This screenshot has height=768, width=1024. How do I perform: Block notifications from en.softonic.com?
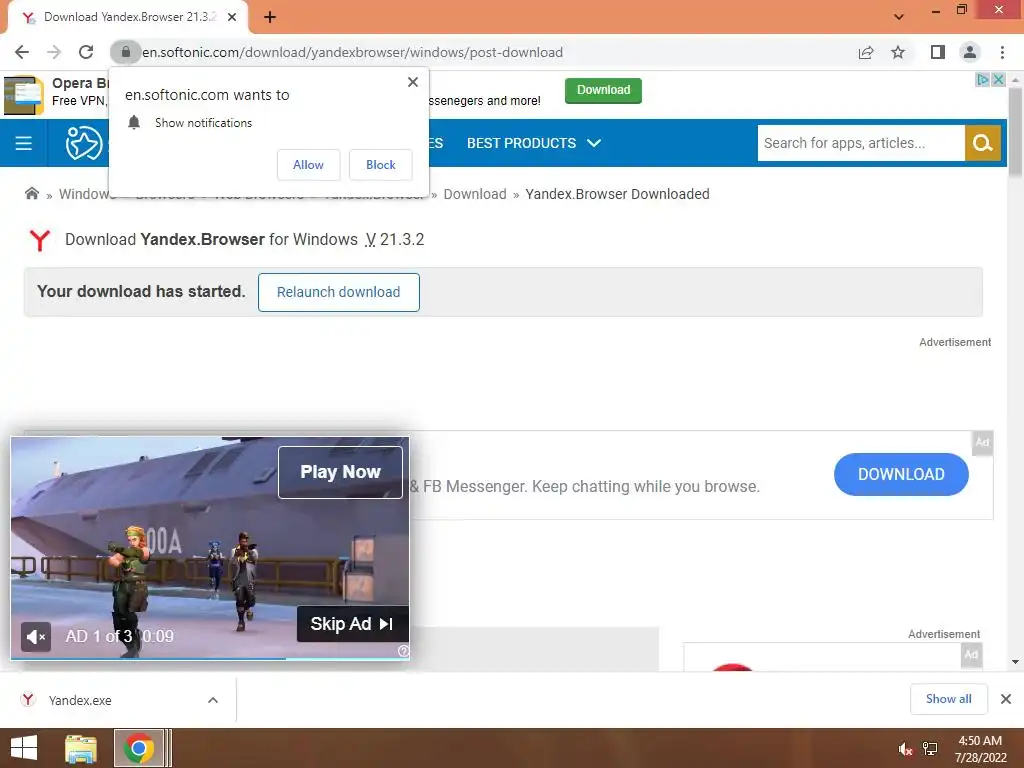(381, 165)
